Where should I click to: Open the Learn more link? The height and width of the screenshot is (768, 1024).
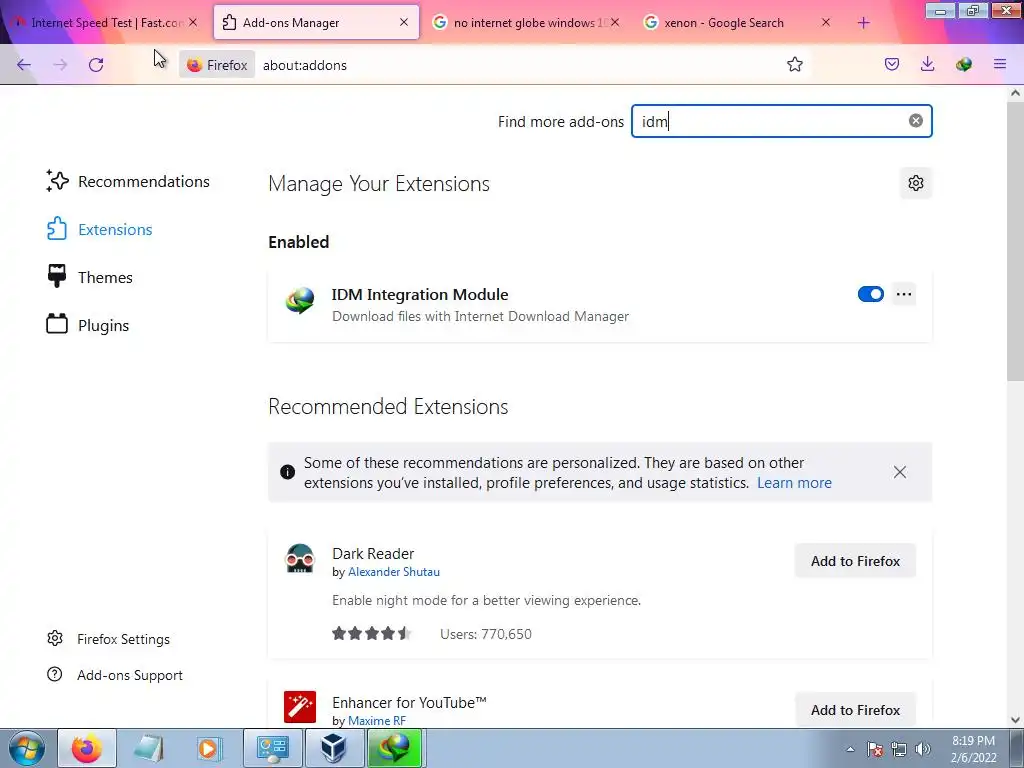tap(794, 483)
